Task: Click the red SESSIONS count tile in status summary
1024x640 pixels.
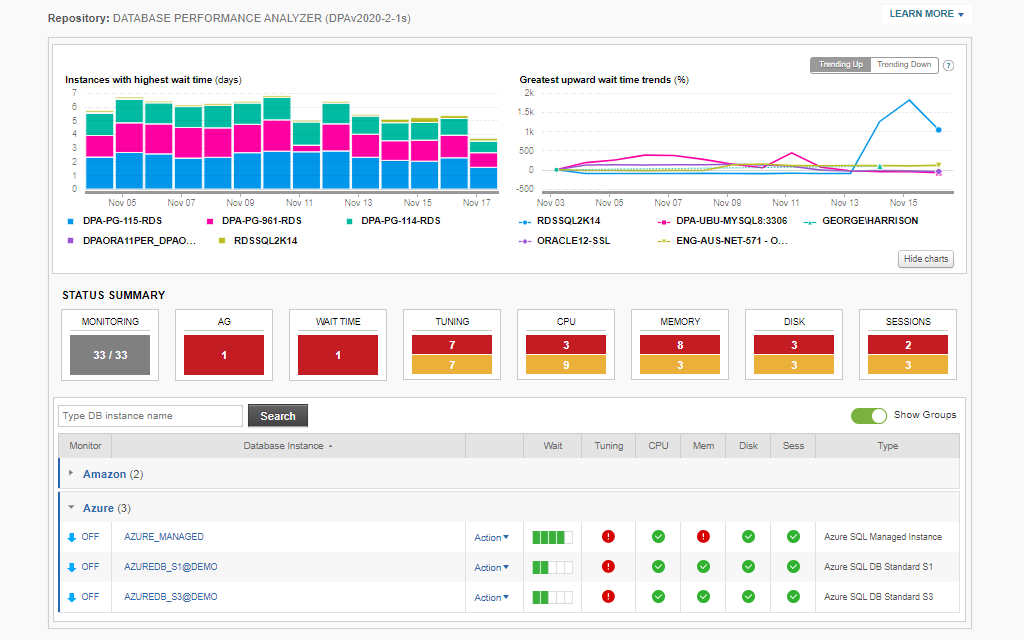Action: tap(906, 345)
